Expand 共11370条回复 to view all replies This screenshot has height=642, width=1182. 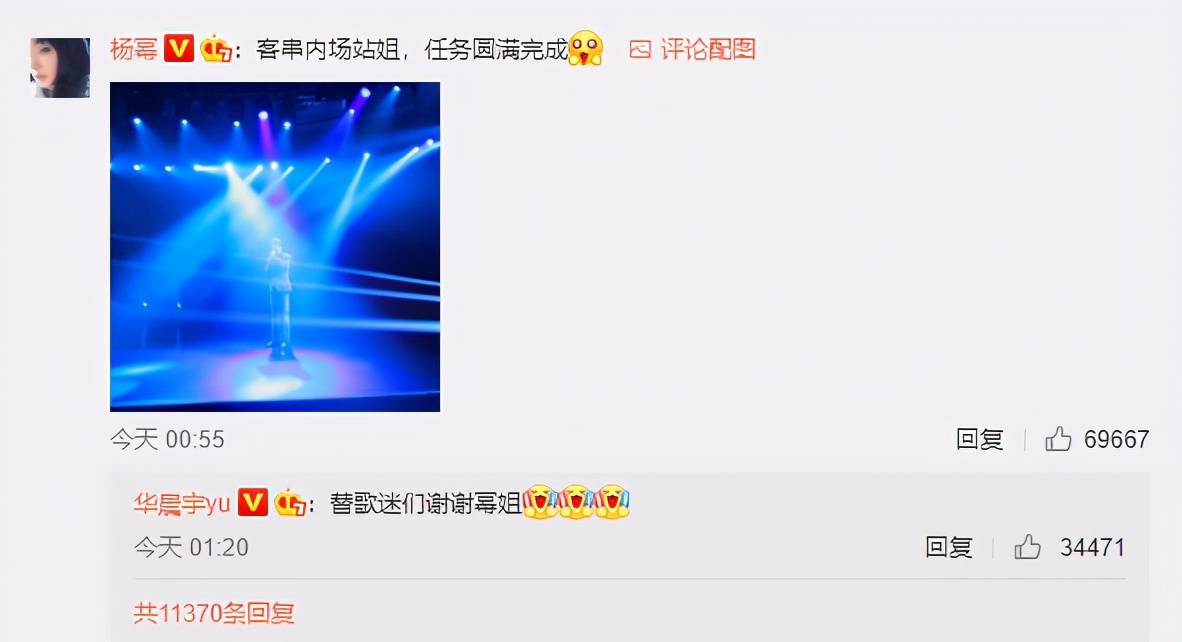[x=214, y=613]
